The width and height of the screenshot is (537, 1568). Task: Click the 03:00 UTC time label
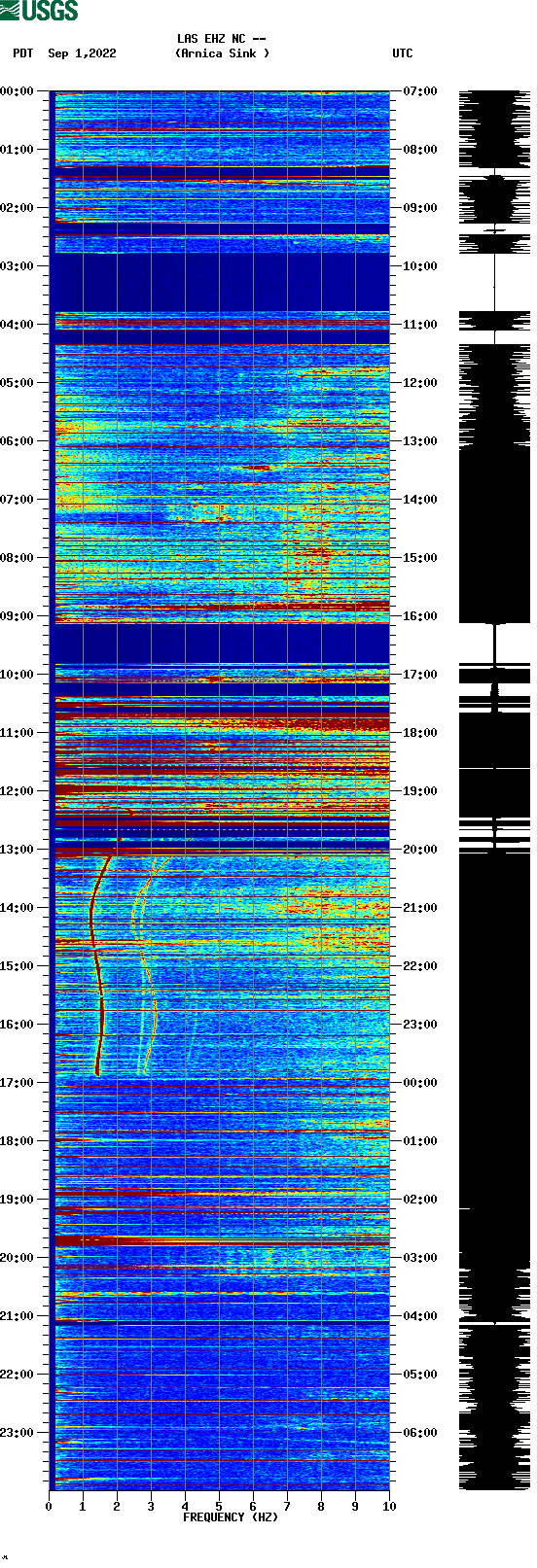pyautogui.click(x=420, y=1258)
